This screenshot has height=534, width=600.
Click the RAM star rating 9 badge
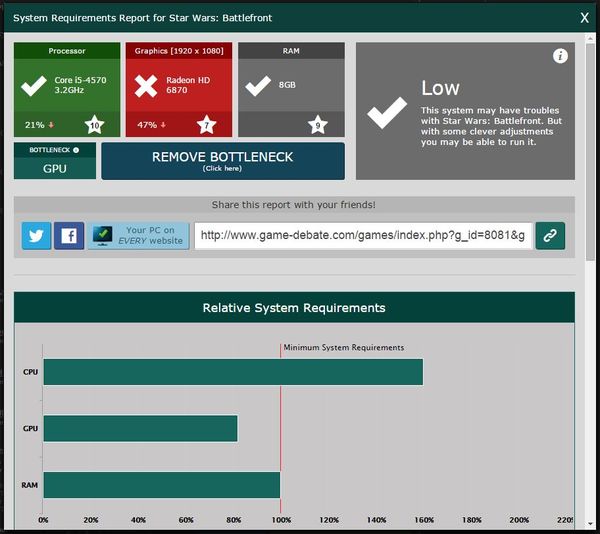(318, 125)
